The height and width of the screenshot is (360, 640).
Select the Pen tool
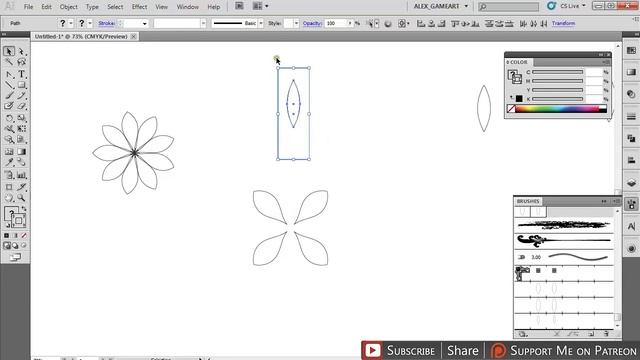point(9,75)
